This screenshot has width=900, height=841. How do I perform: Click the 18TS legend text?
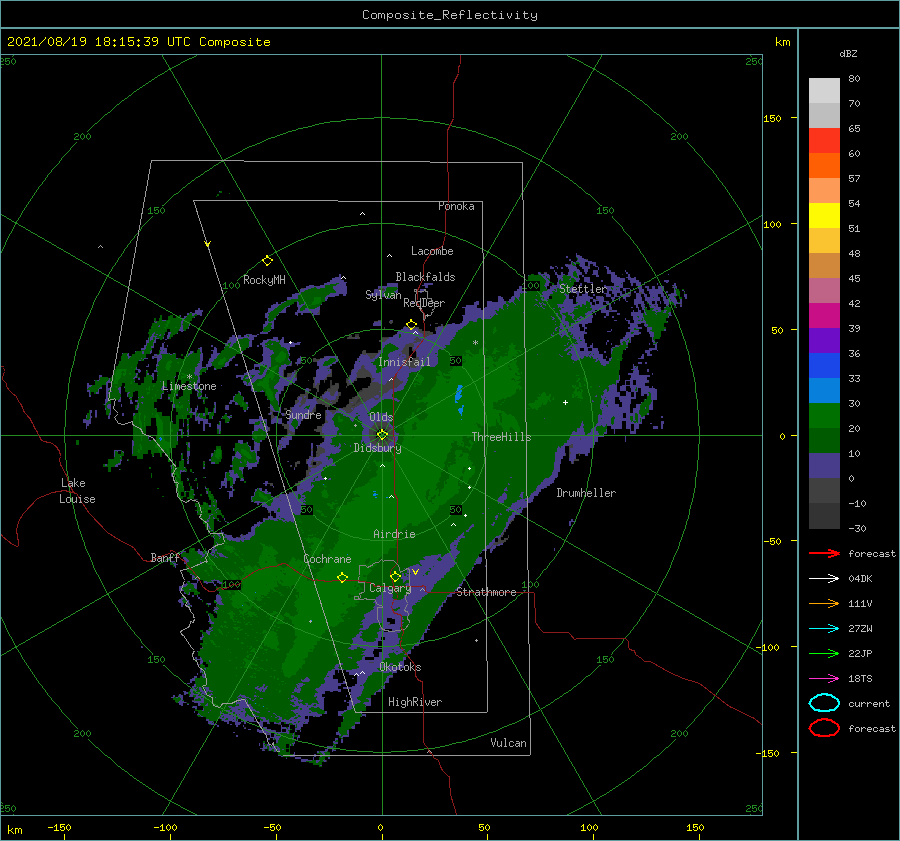point(860,679)
